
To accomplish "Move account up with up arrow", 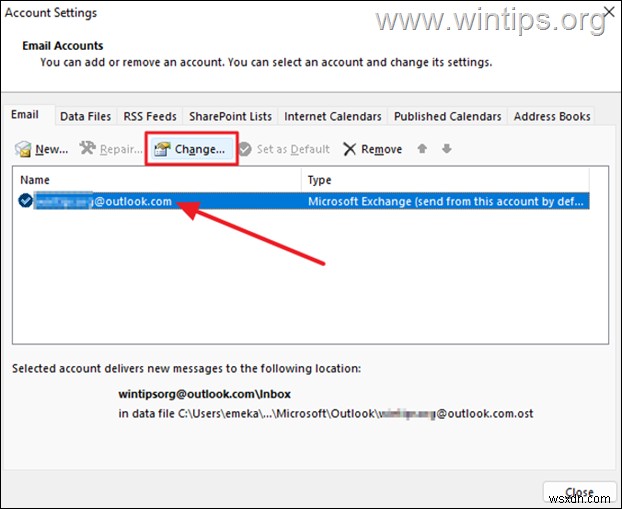I will click(422, 149).
